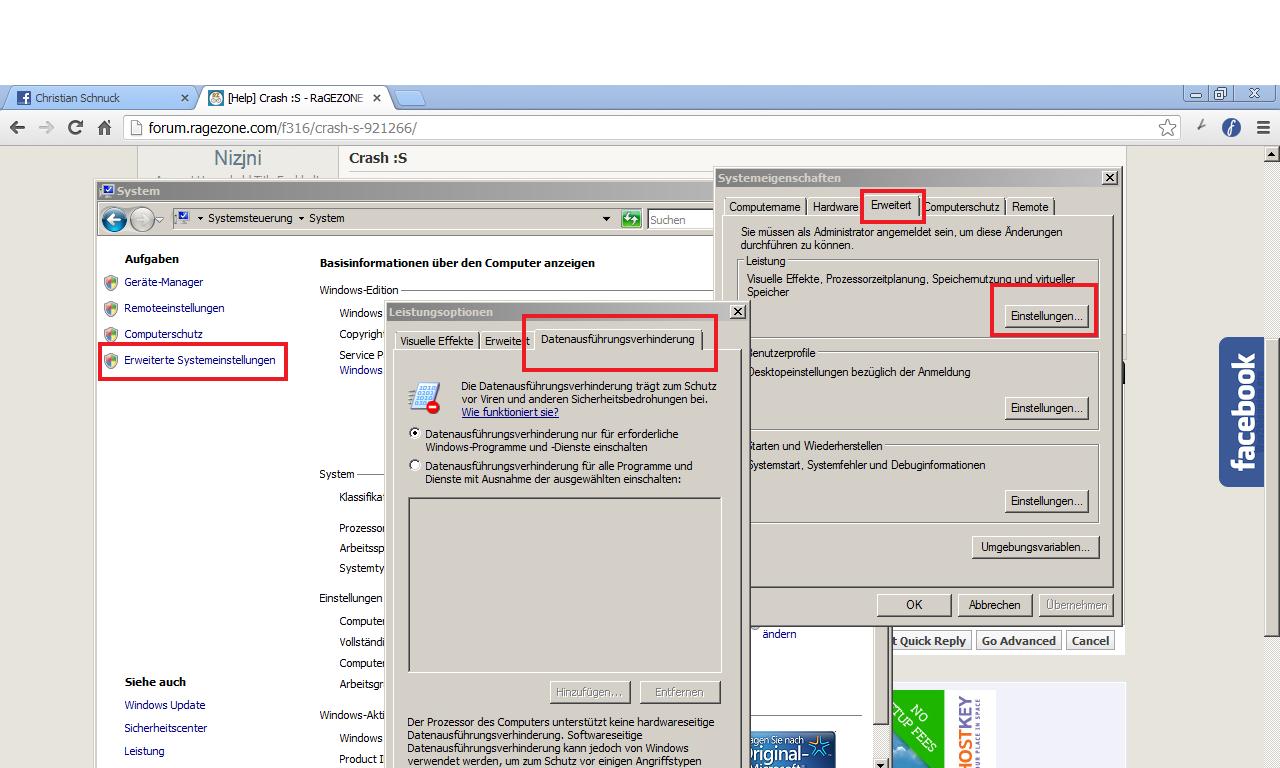Image resolution: width=1280 pixels, height=768 pixels.
Task: Open the facebook side panel
Action: point(1241,411)
